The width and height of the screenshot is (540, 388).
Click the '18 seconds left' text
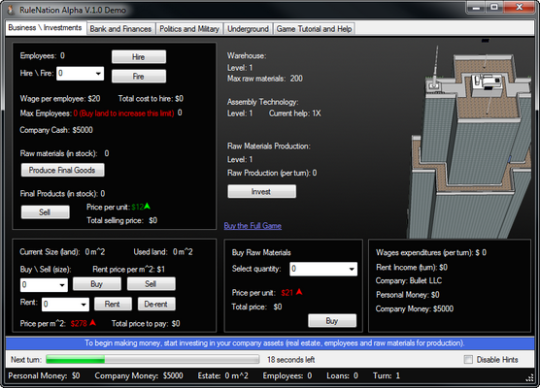click(291, 360)
